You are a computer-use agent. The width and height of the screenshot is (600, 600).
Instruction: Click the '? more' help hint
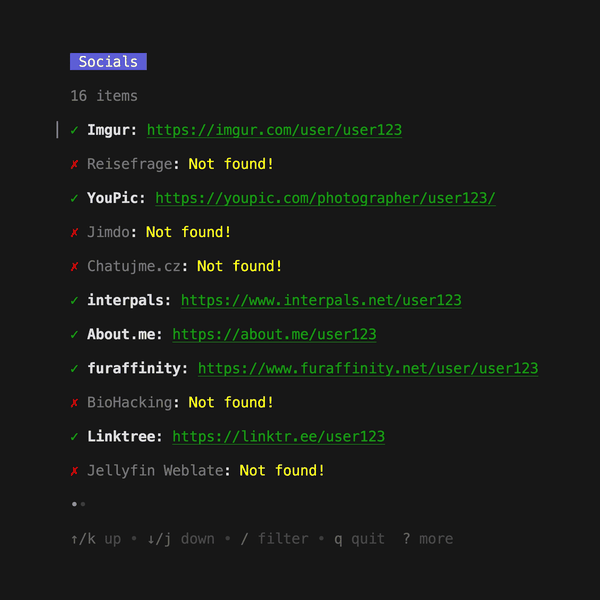[427, 539]
